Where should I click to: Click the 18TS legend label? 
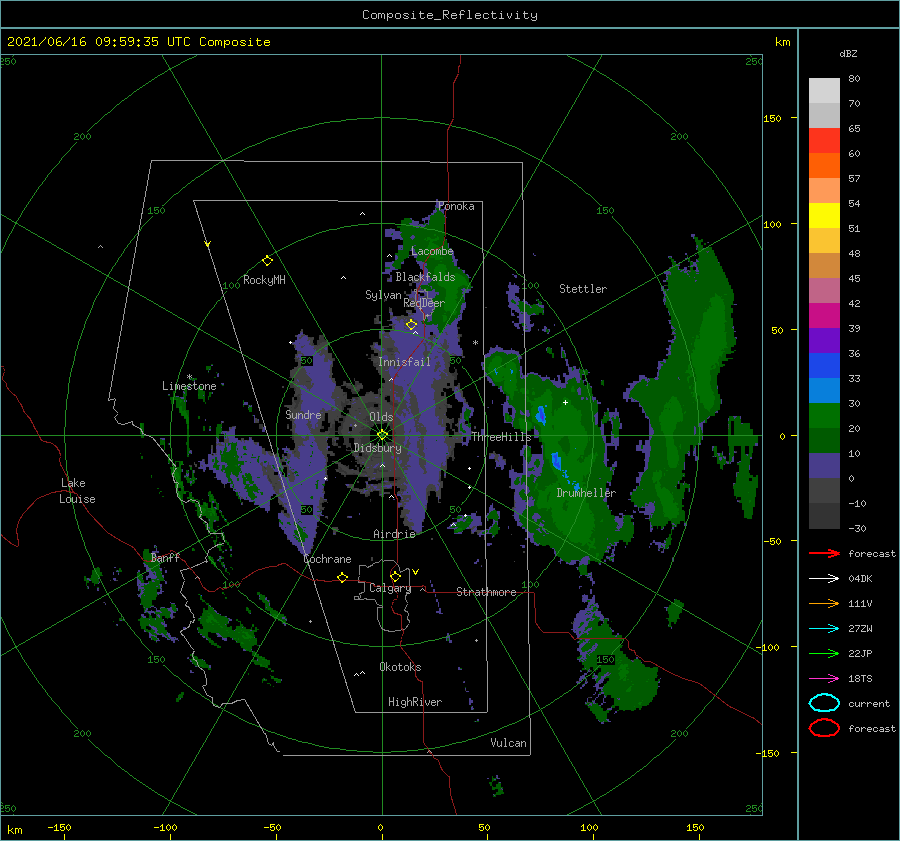coord(860,679)
